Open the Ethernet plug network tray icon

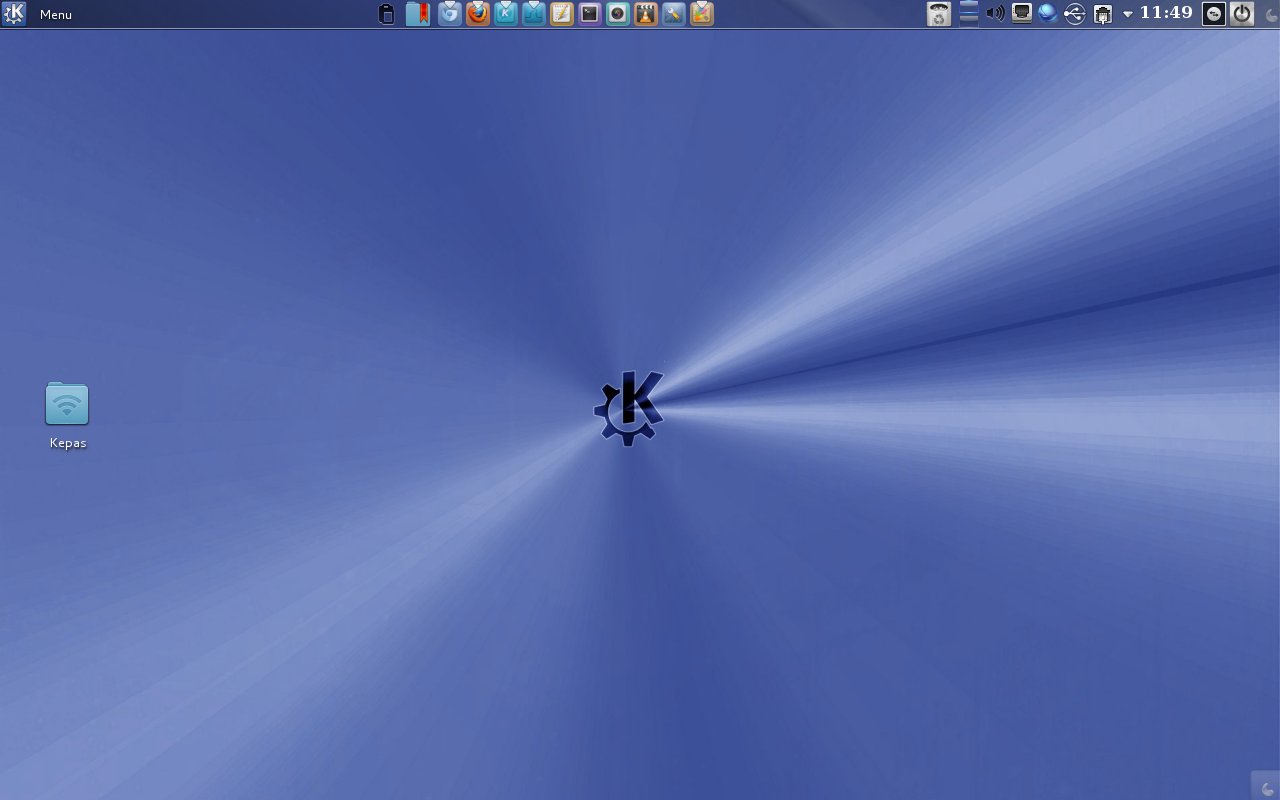1103,14
